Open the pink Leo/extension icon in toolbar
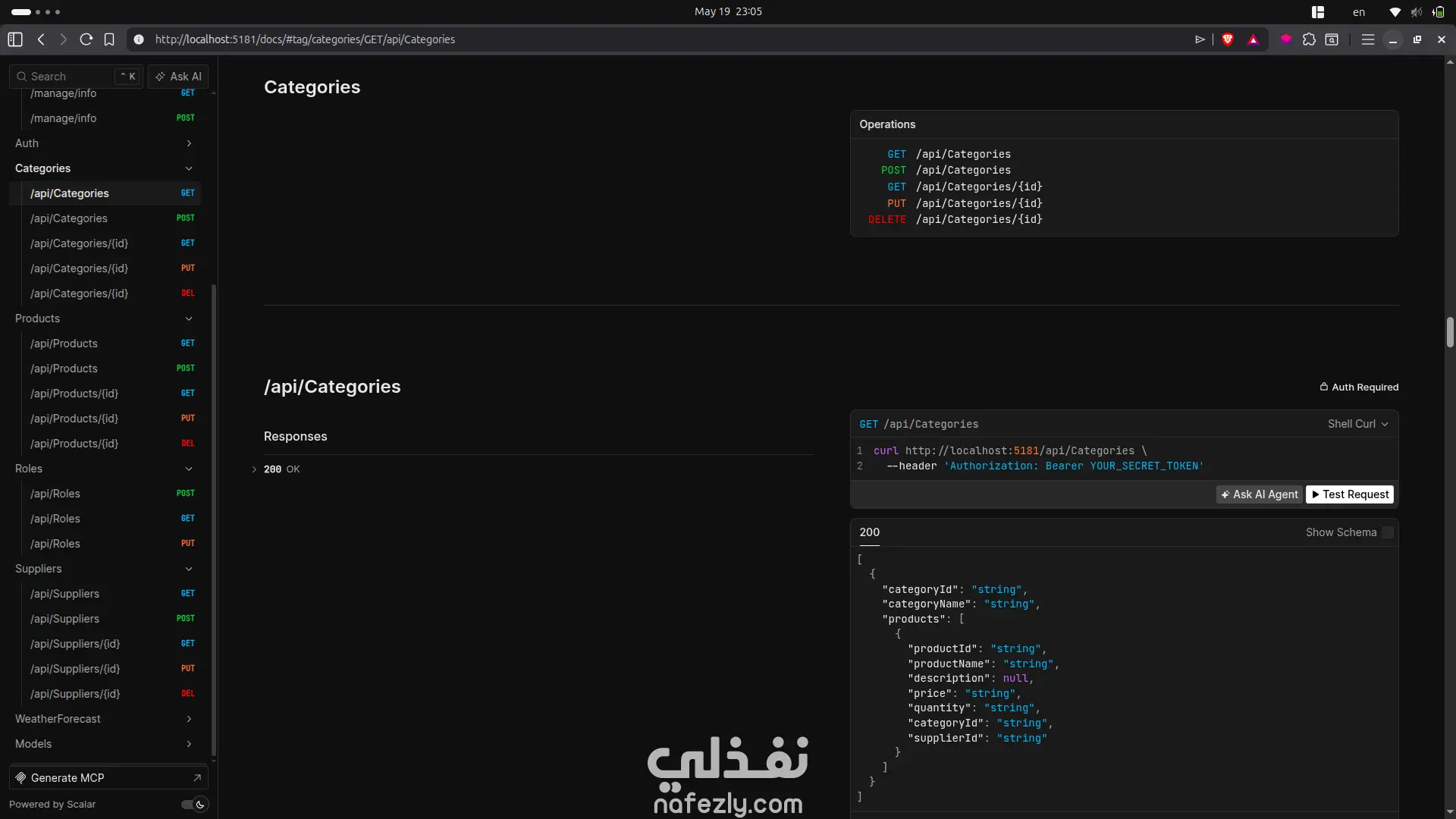1456x819 pixels. click(1286, 39)
